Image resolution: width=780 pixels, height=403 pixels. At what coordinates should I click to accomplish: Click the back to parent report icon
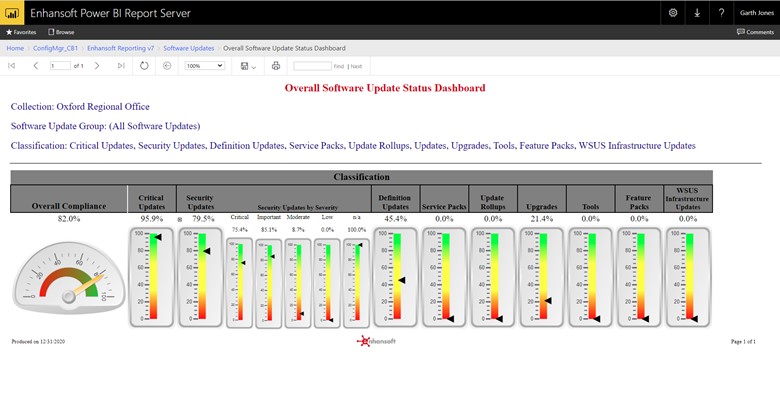tap(167, 65)
